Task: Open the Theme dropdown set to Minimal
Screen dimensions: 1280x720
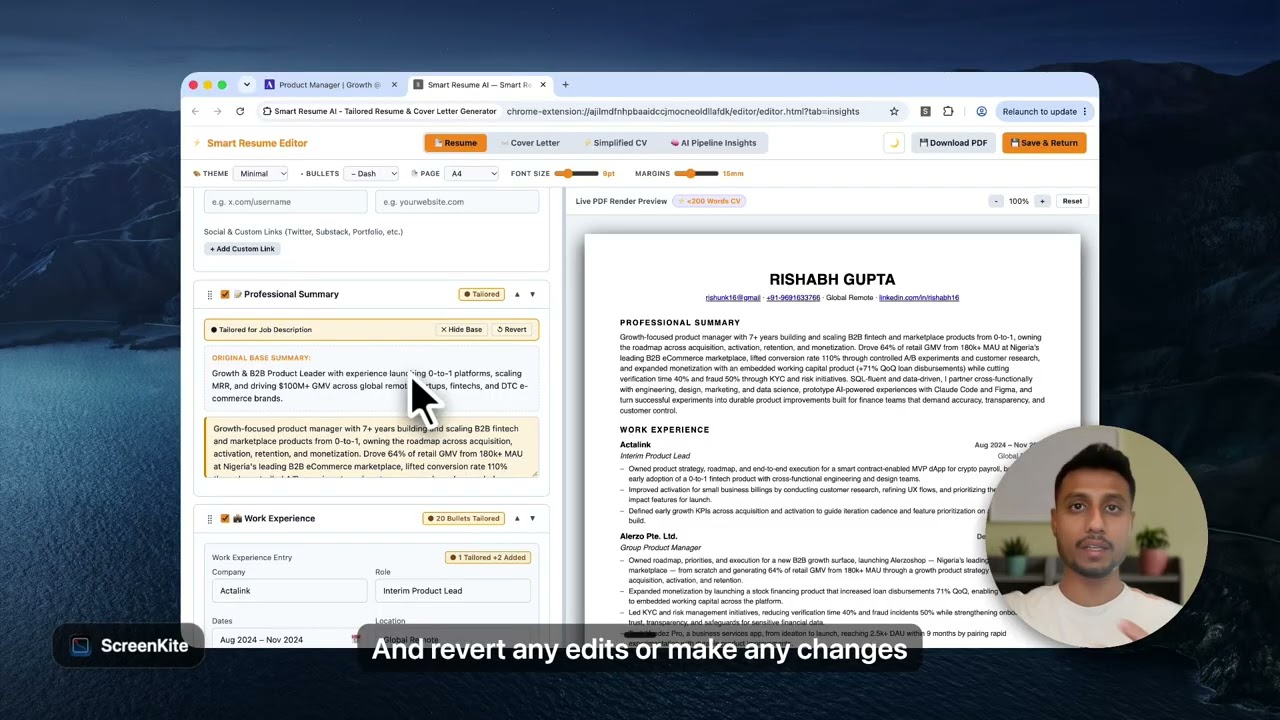Action: click(x=261, y=173)
